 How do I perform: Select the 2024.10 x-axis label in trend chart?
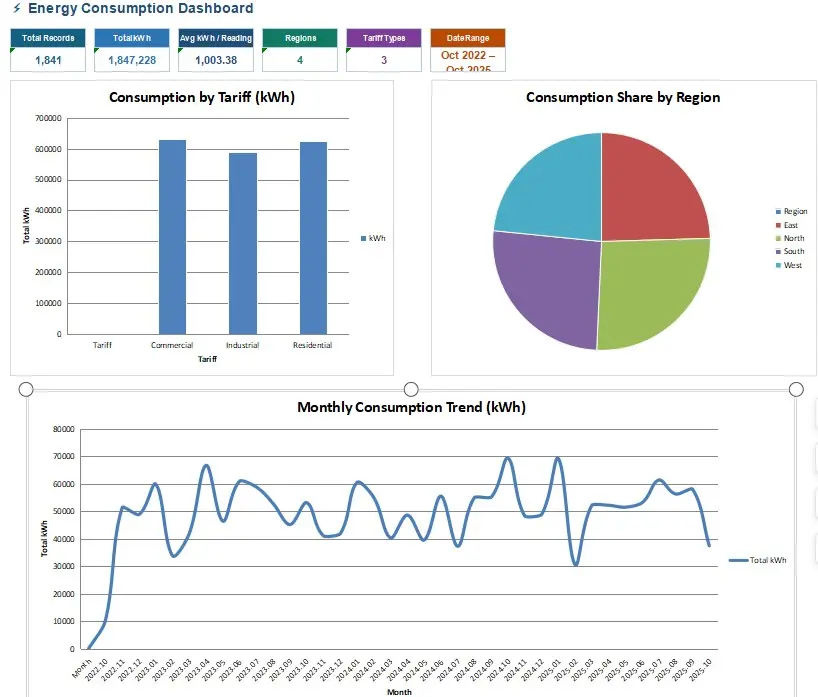(499, 670)
